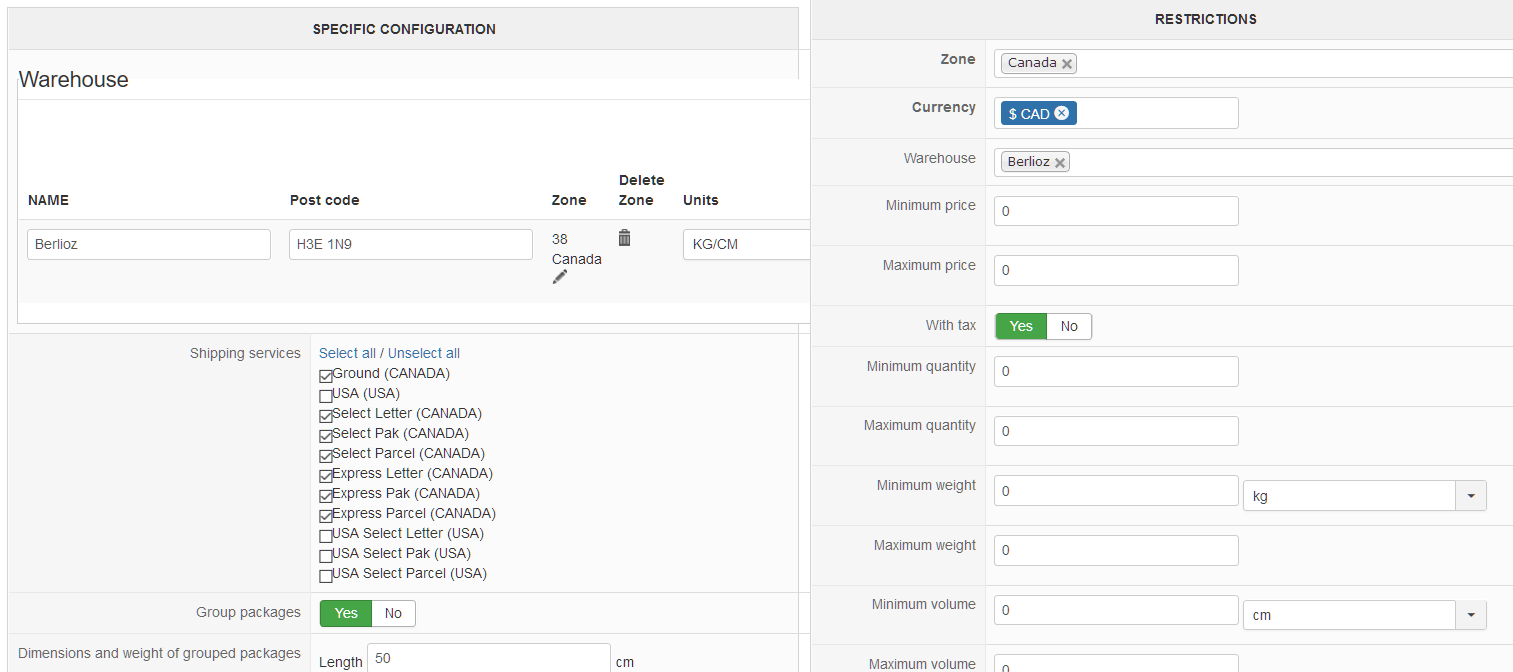Uncheck Ground (CANADA) shipping service

326,376
